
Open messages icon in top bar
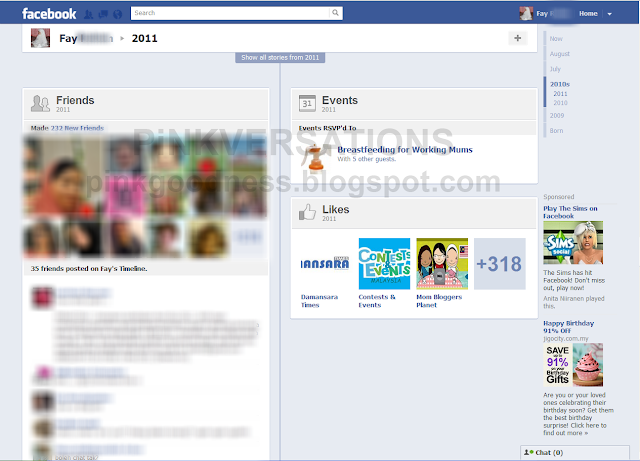coord(103,14)
